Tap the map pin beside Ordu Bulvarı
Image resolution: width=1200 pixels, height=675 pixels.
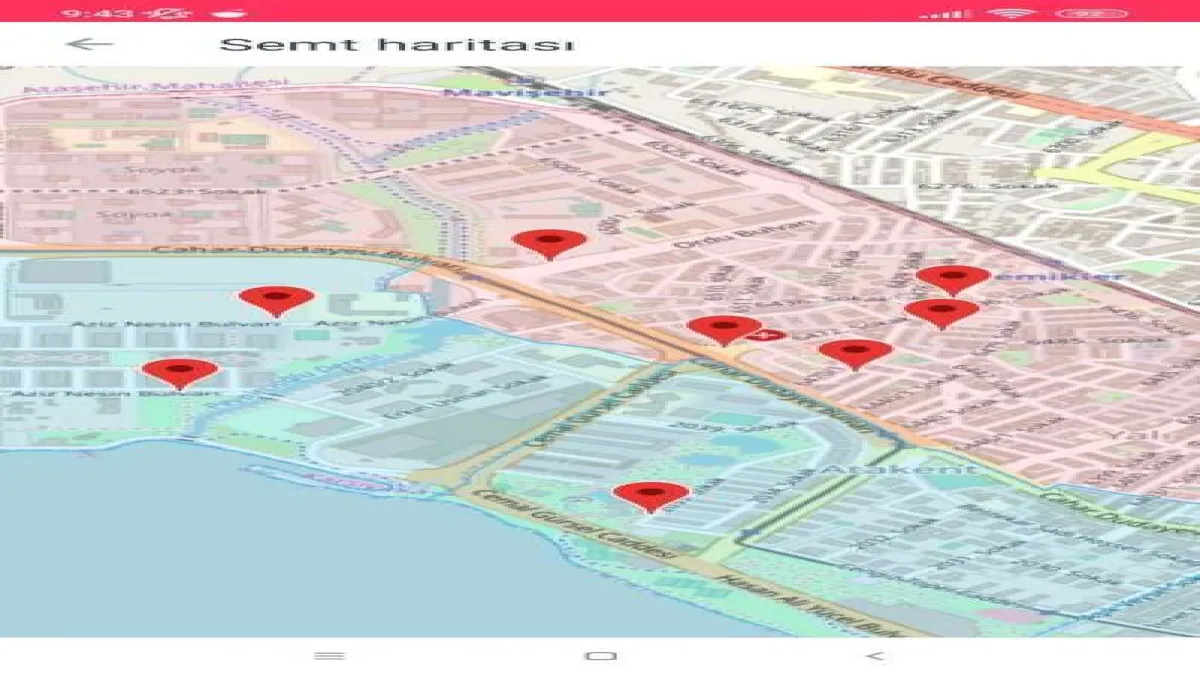coord(548,242)
